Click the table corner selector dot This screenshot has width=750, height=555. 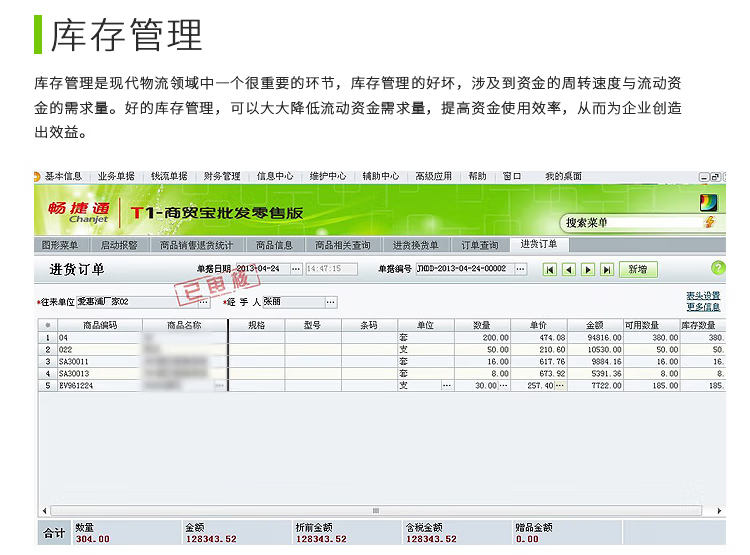(48, 325)
